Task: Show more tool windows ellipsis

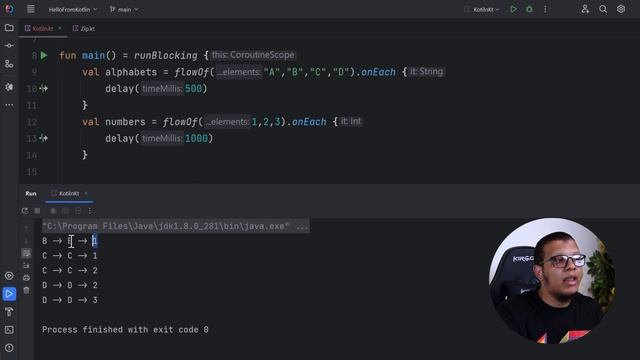Action: [x=9, y=105]
